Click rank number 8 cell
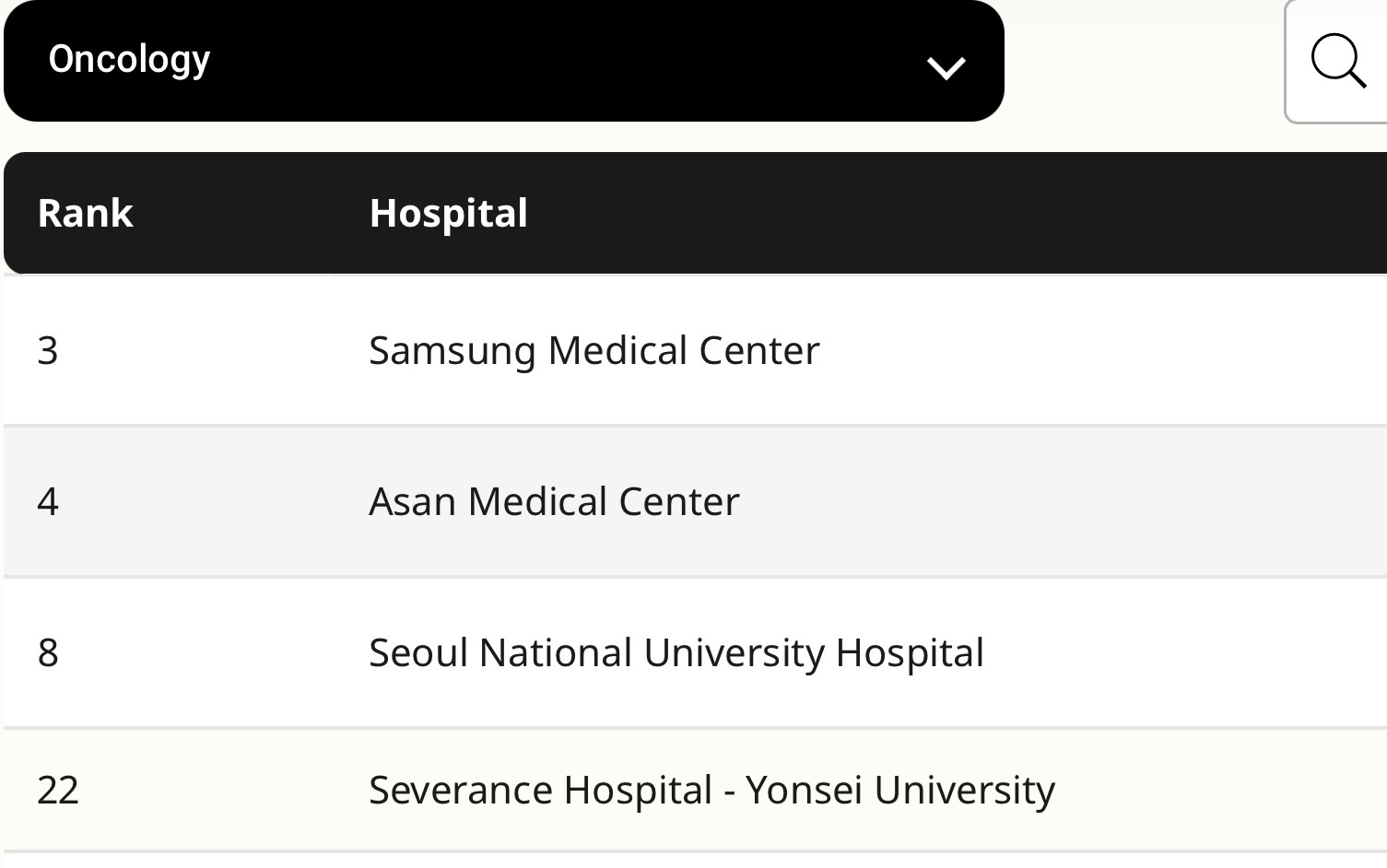Viewport: 1387px width, 868px height. click(48, 652)
